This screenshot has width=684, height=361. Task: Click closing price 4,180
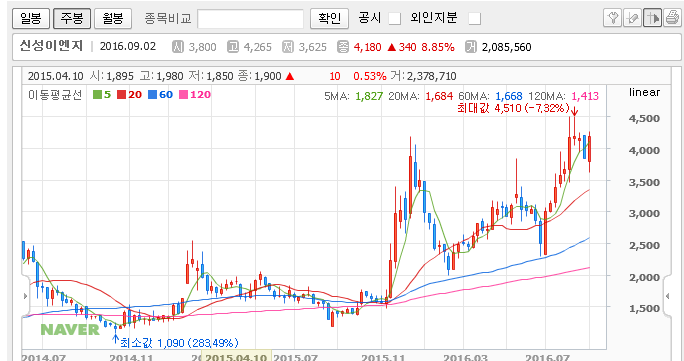click(x=367, y=47)
